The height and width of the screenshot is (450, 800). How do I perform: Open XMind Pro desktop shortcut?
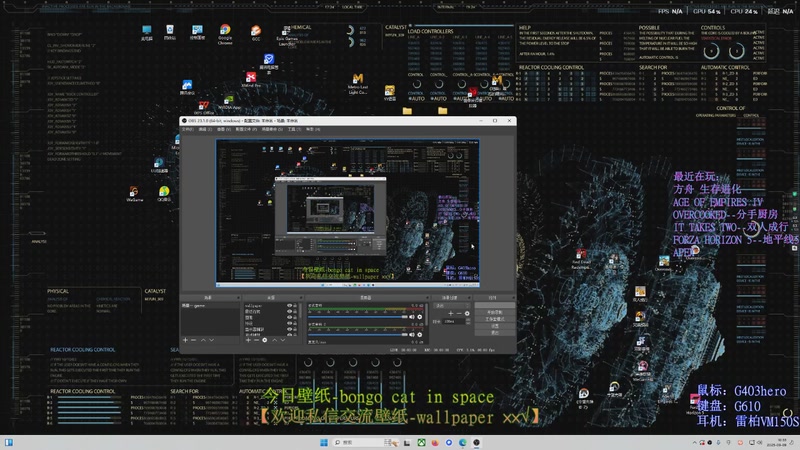251,80
